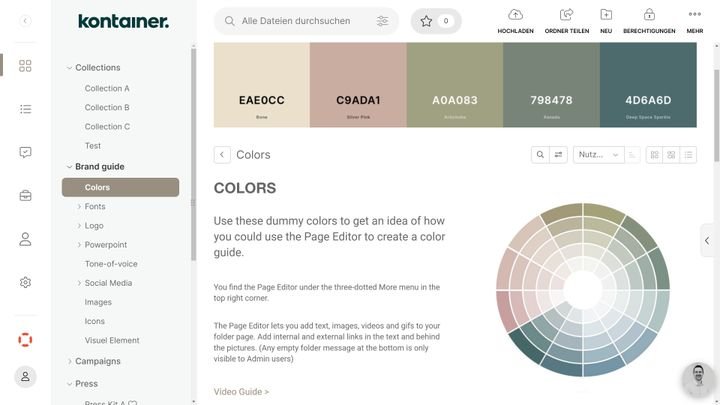Open Berechtigungen permissions
720x405 pixels.
tap(649, 21)
